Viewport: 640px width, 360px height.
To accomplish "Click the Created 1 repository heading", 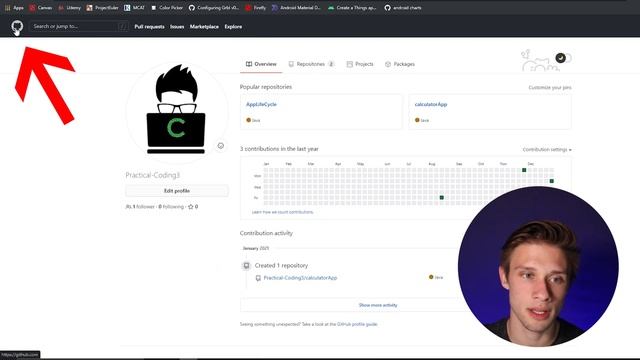I will pos(281,265).
